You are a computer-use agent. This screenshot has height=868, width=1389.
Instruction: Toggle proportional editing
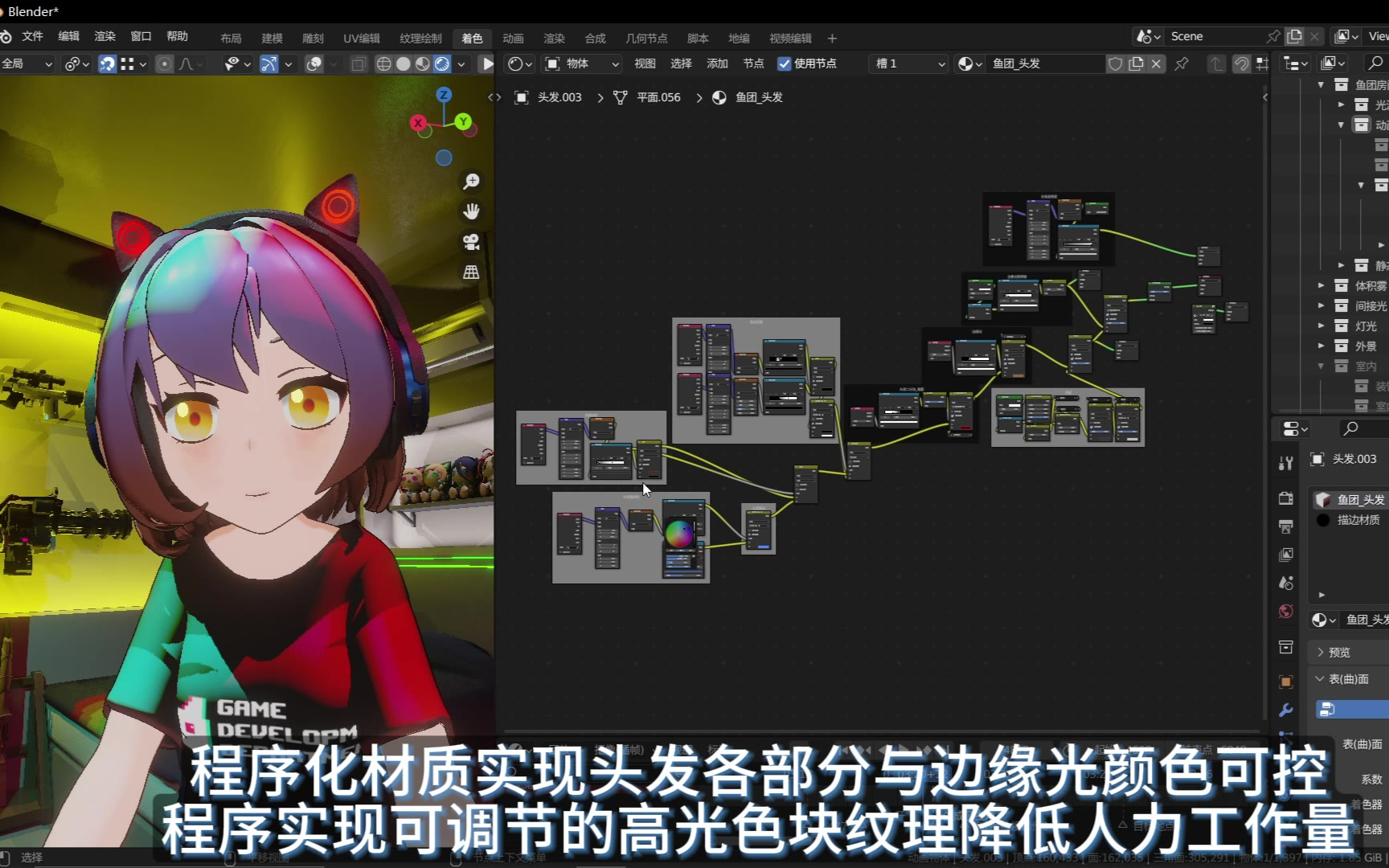pyautogui.click(x=164, y=63)
